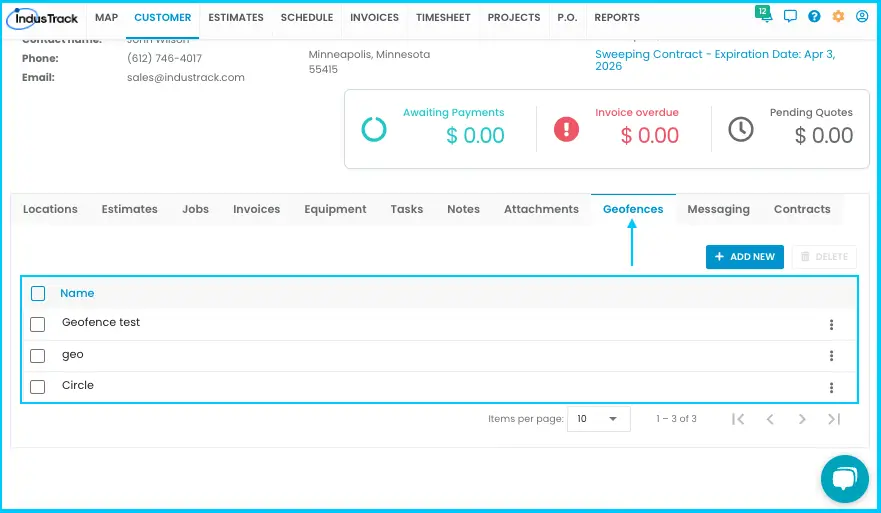Click the IndusTrack logo
The width and height of the screenshot is (881, 513).
click(43, 19)
